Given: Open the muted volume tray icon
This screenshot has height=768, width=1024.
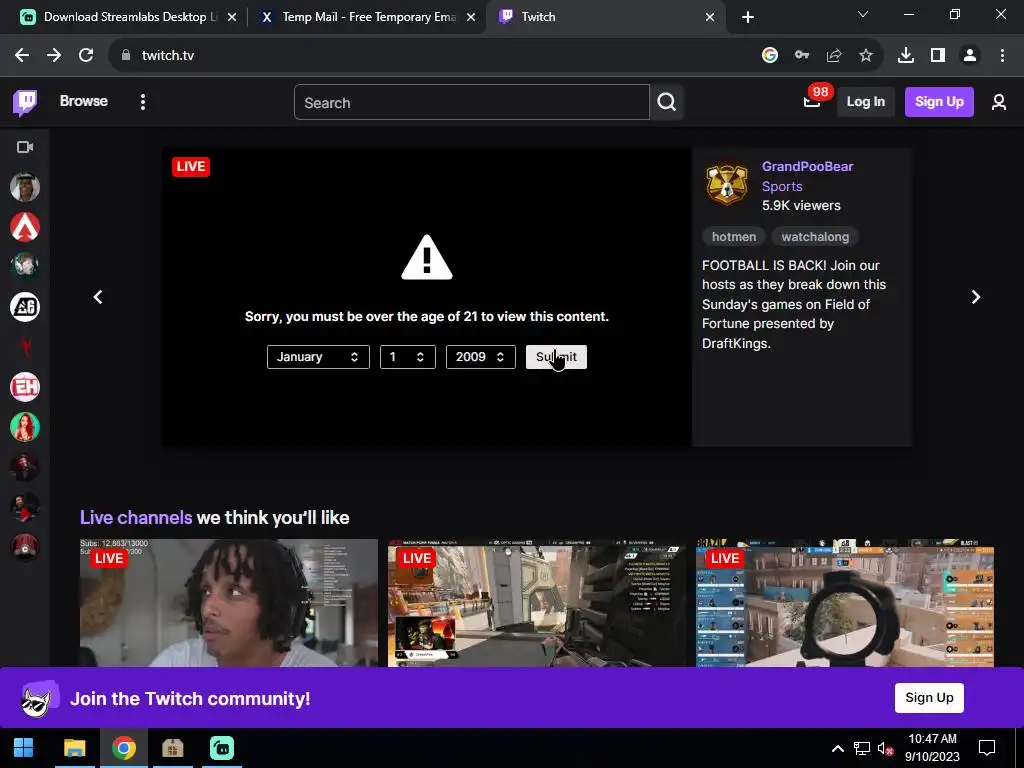Looking at the screenshot, I should (886, 748).
